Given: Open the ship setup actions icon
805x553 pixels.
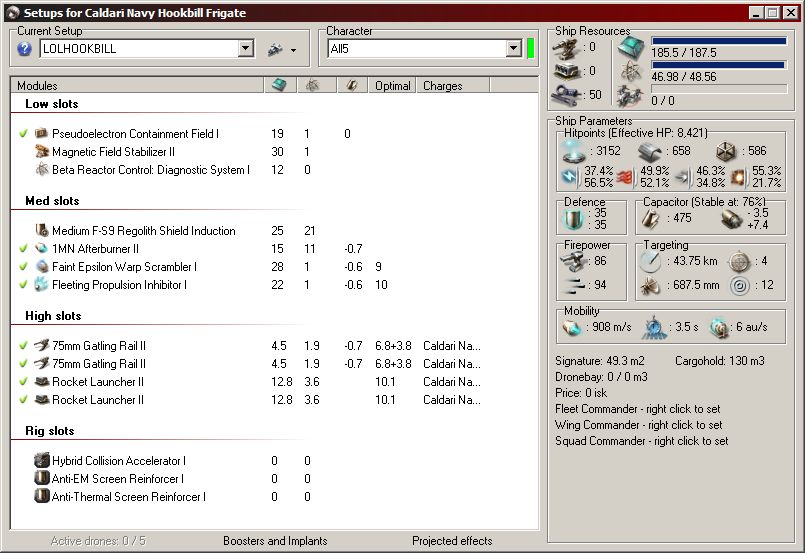Looking at the screenshot, I should tap(275, 49).
